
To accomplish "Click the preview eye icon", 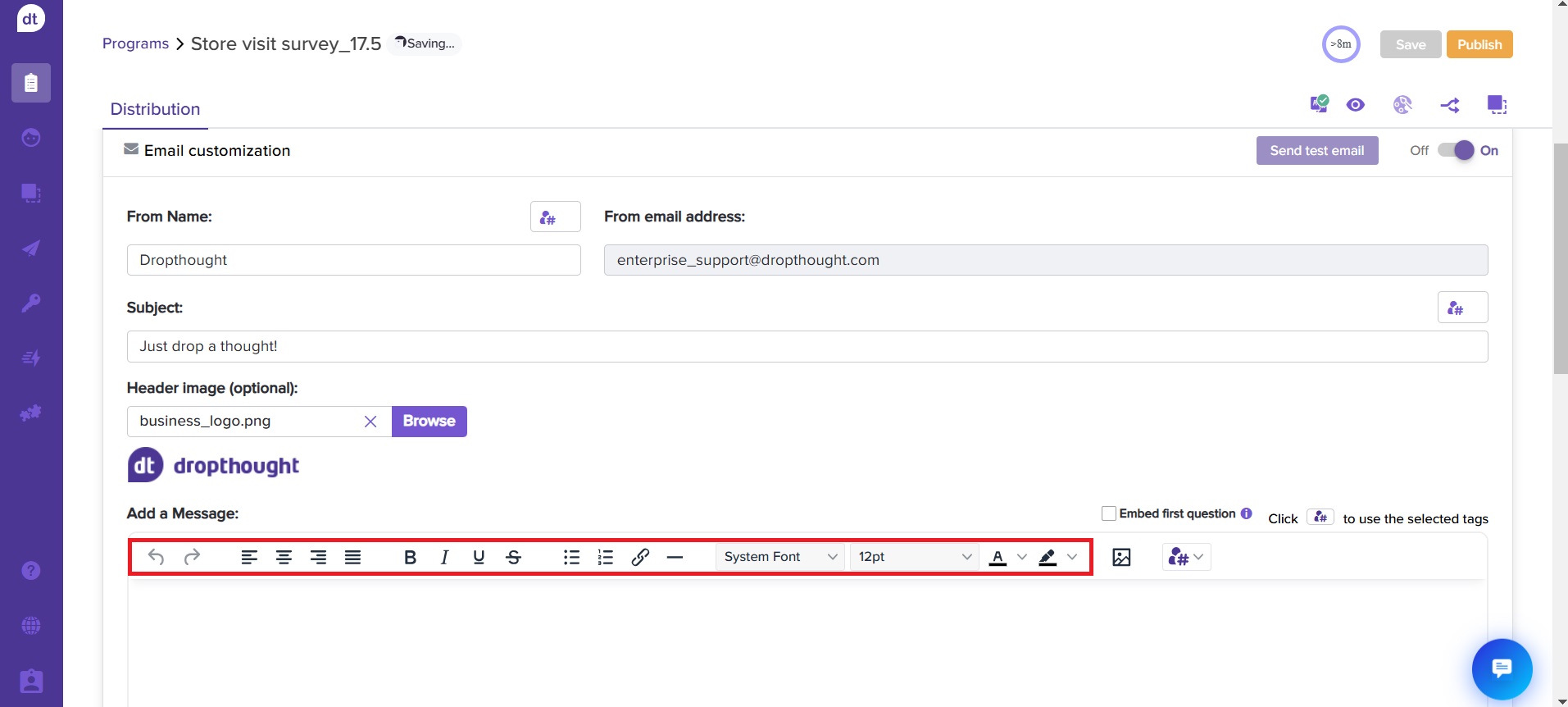I will [x=1356, y=105].
